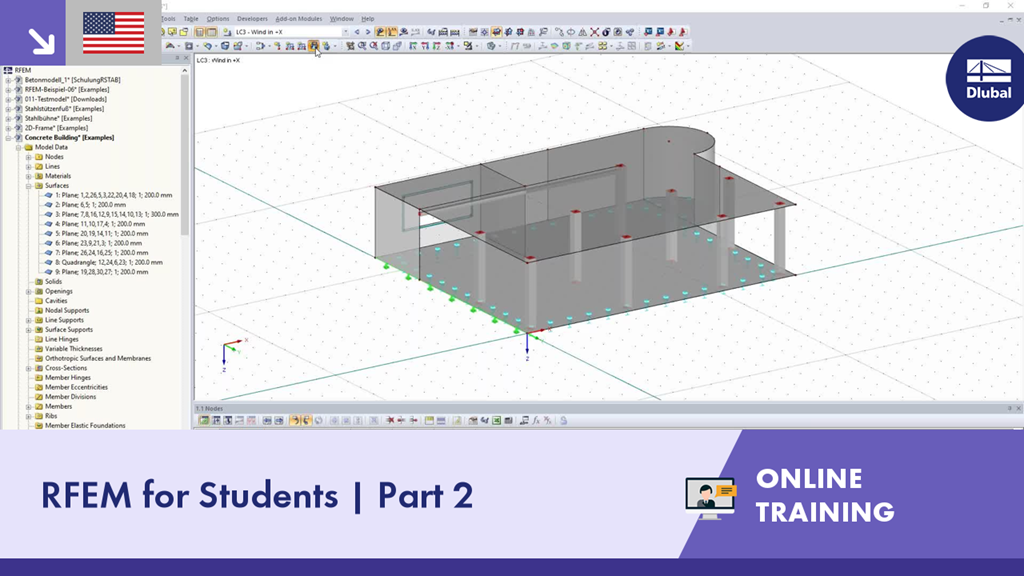Show the view in X direction
Screen dimensions: 1024x576
[413, 46]
